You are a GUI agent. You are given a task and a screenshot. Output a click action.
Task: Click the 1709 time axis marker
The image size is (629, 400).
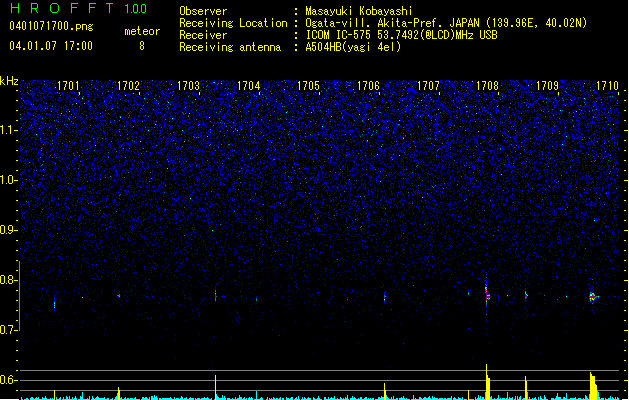548,86
